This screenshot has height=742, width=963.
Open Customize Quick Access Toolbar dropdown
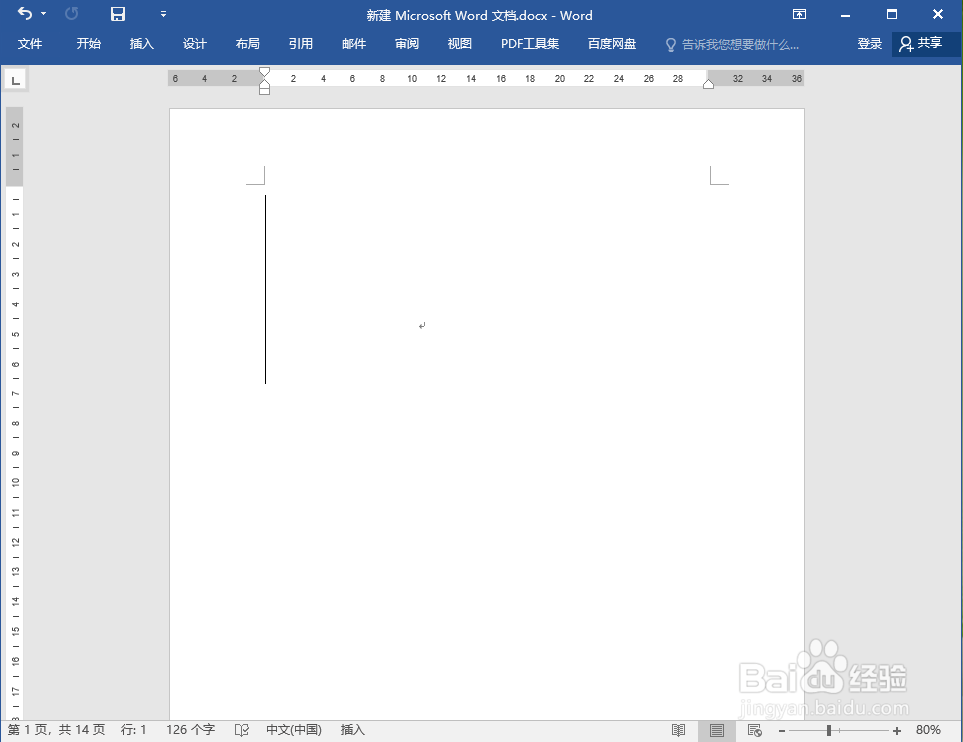point(163,14)
